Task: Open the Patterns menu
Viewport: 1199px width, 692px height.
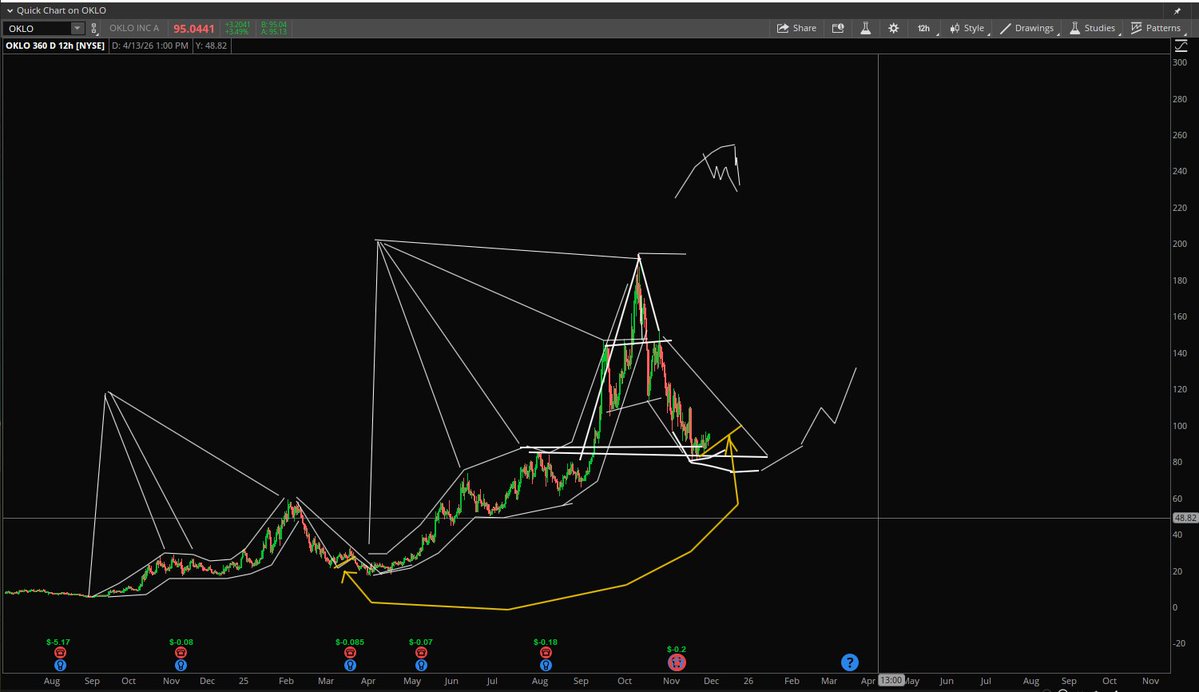Action: [x=1156, y=28]
